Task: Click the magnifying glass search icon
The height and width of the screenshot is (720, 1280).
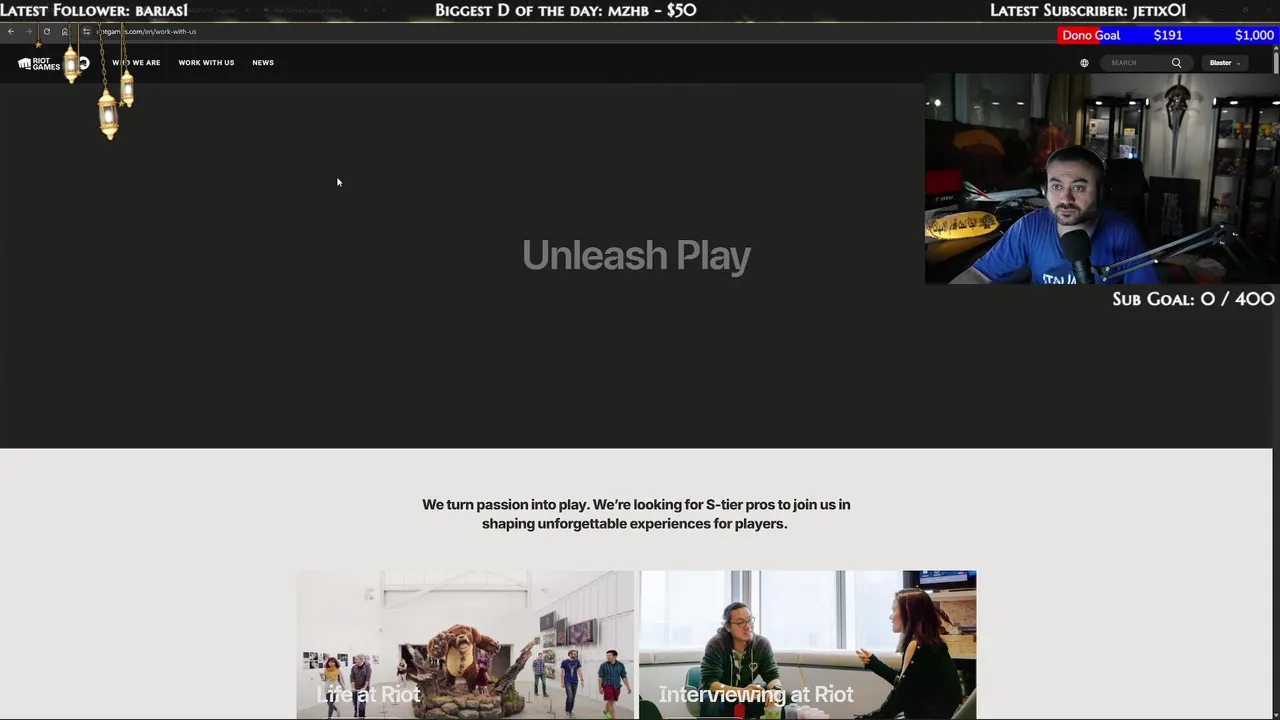Action: [1176, 63]
